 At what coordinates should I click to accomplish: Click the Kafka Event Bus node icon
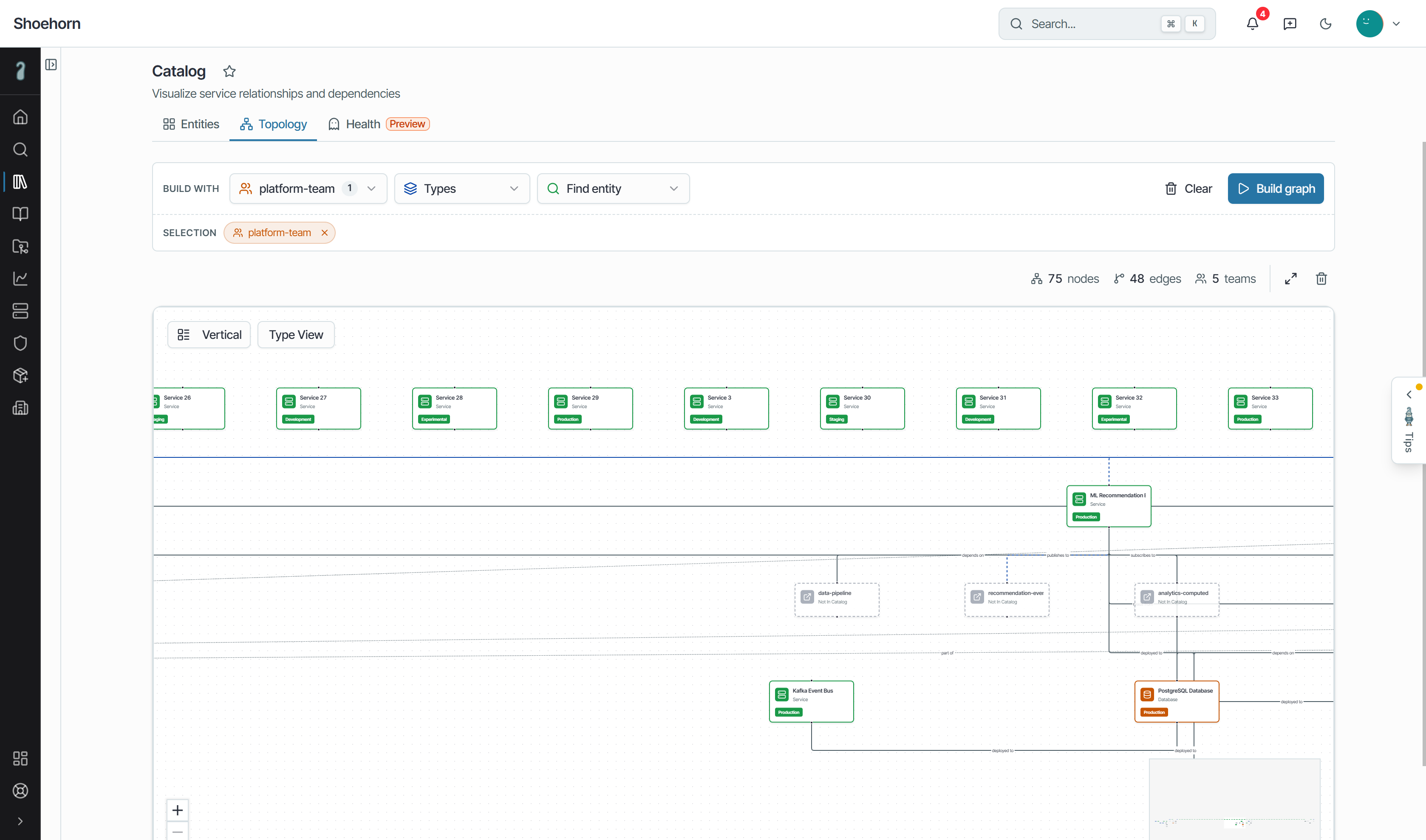781,694
